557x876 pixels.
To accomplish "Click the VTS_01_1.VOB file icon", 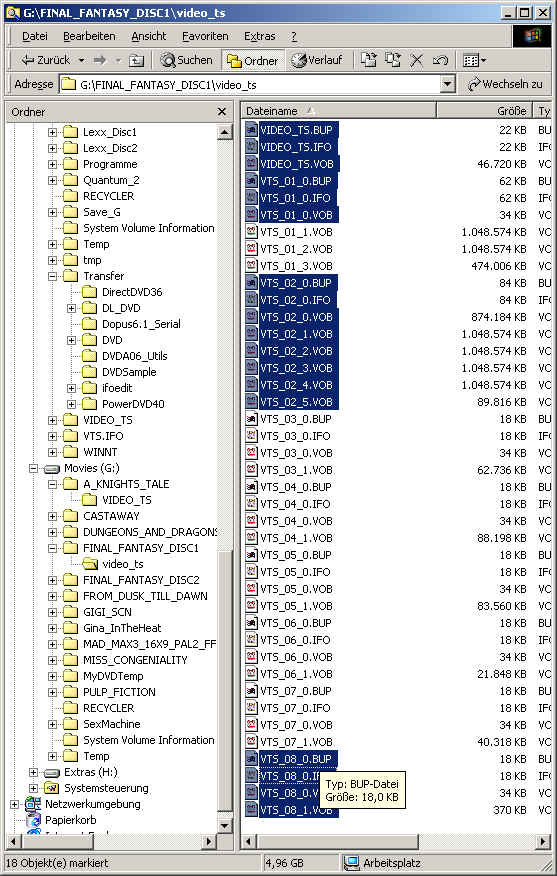I will (x=252, y=232).
